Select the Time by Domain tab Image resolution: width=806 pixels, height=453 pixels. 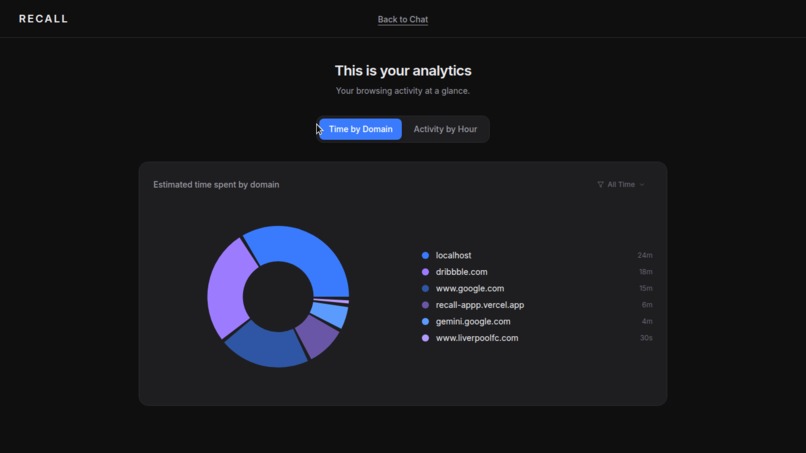pyautogui.click(x=360, y=129)
